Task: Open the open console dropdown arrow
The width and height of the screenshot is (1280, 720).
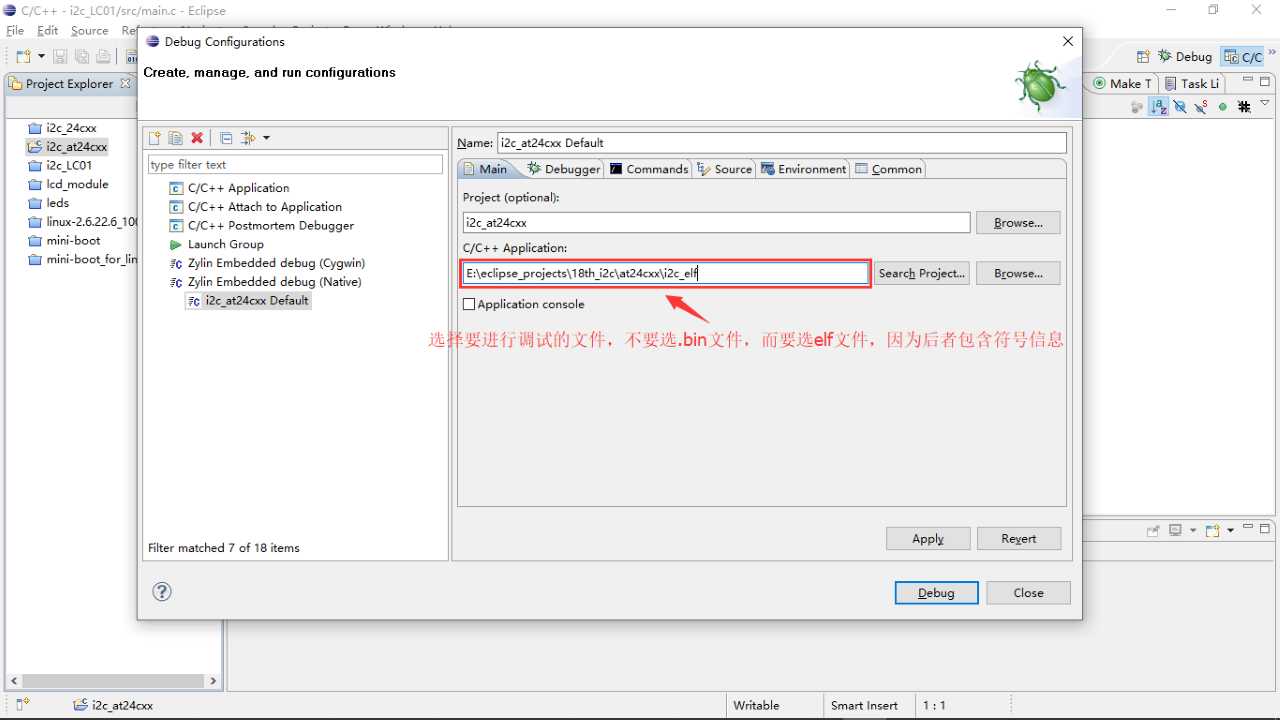Action: [1231, 530]
